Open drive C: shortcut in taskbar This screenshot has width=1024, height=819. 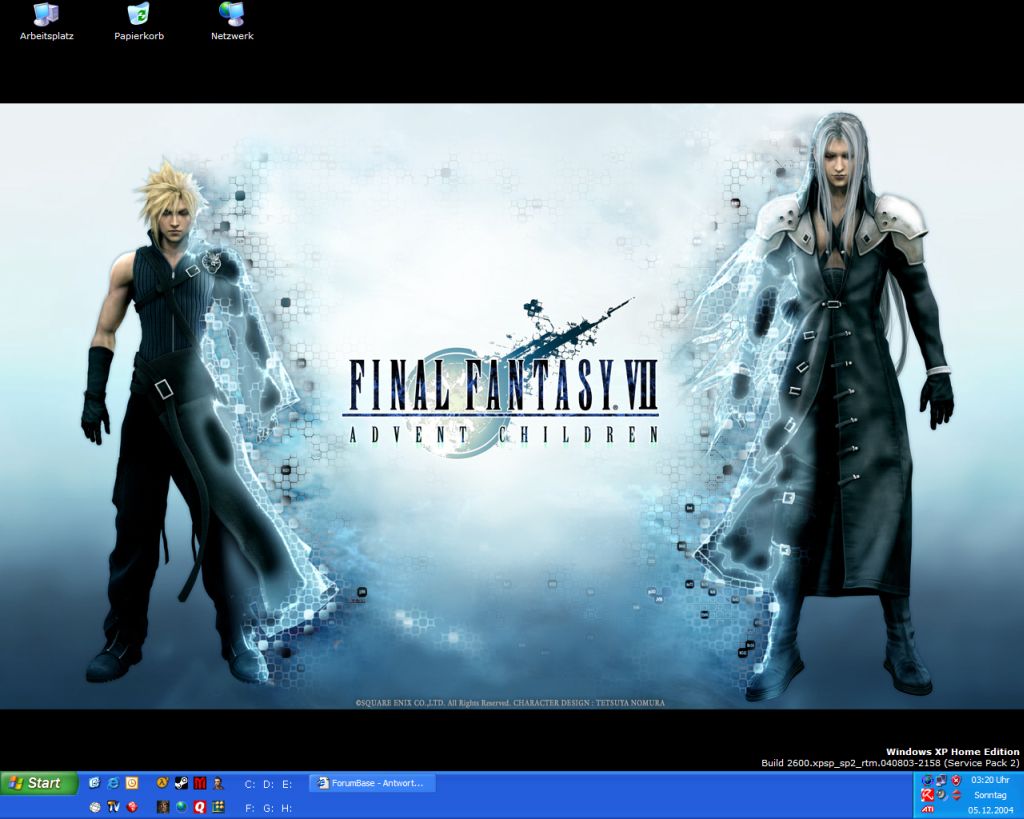(249, 784)
